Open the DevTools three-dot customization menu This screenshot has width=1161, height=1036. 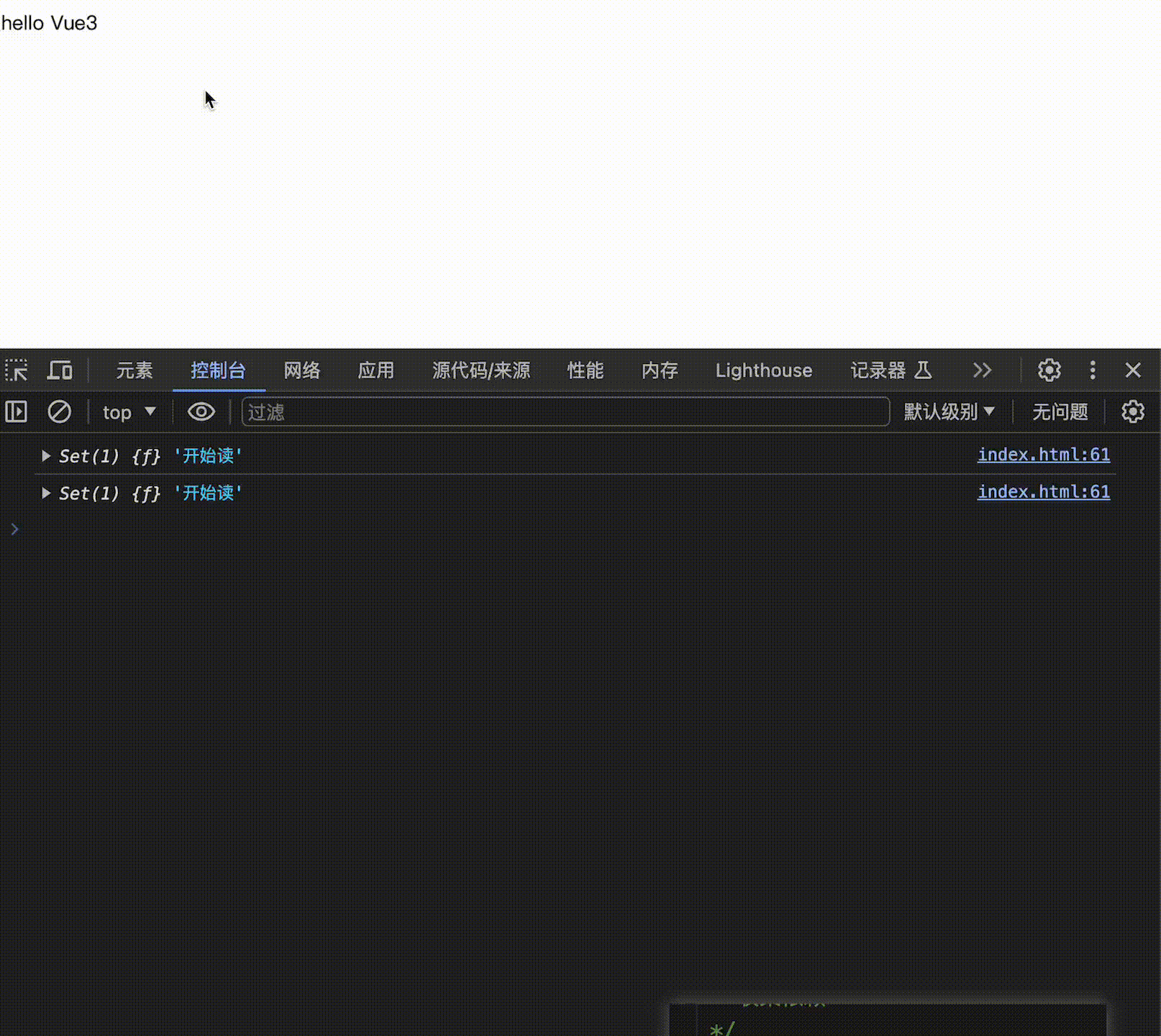[1093, 371]
